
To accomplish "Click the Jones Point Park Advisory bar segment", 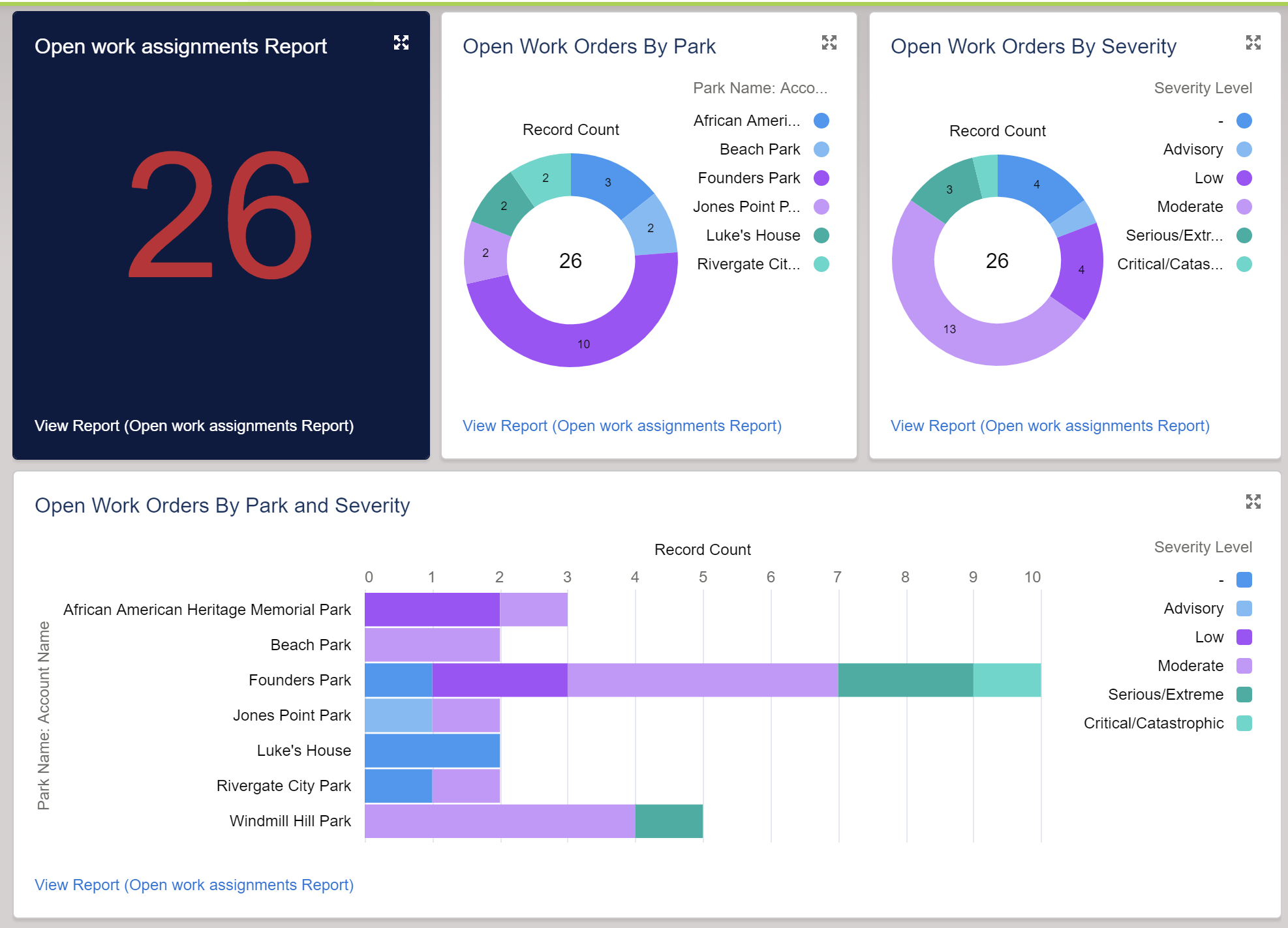I will tap(399, 715).
